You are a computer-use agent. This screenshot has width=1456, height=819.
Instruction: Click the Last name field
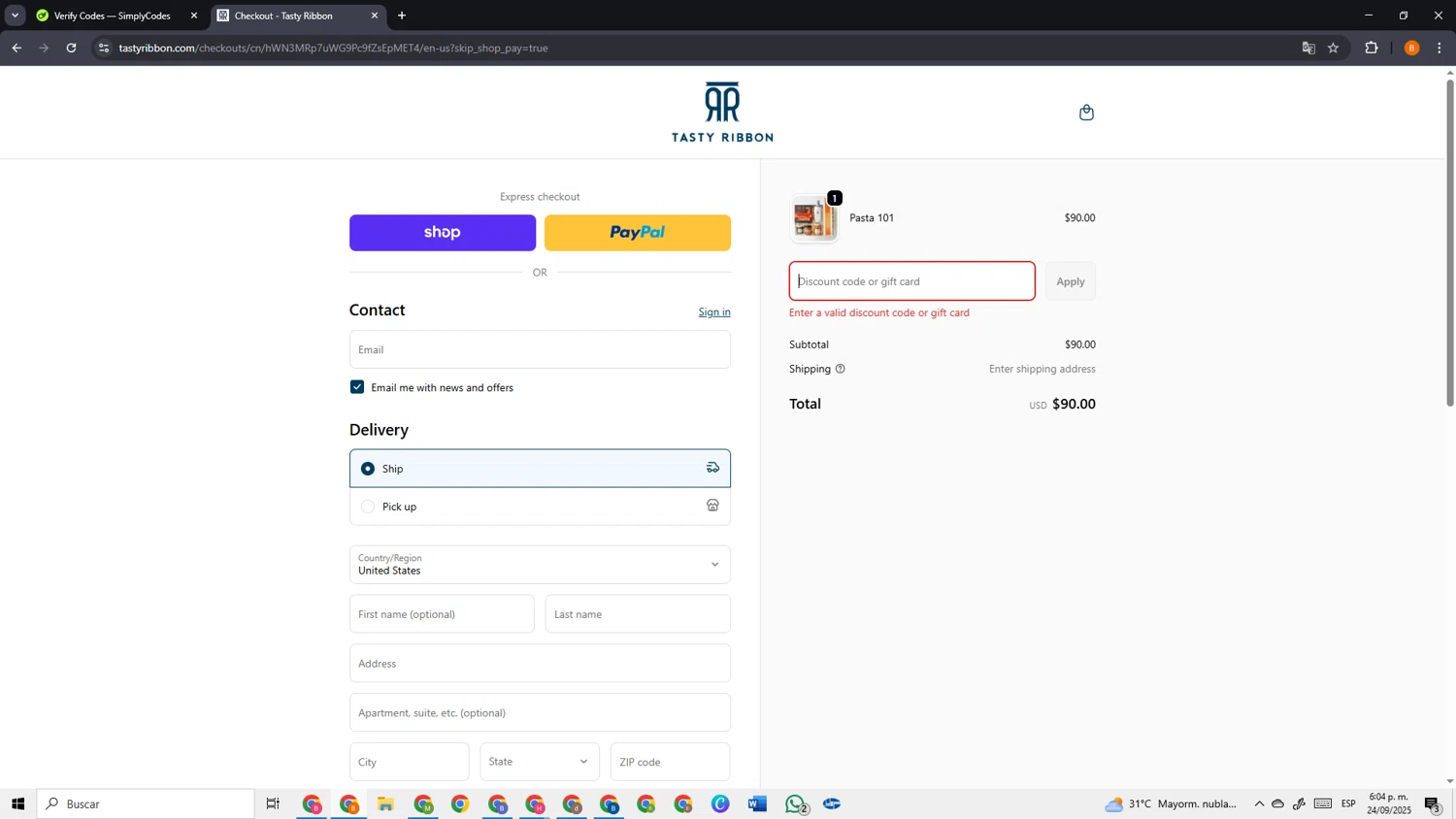638,614
